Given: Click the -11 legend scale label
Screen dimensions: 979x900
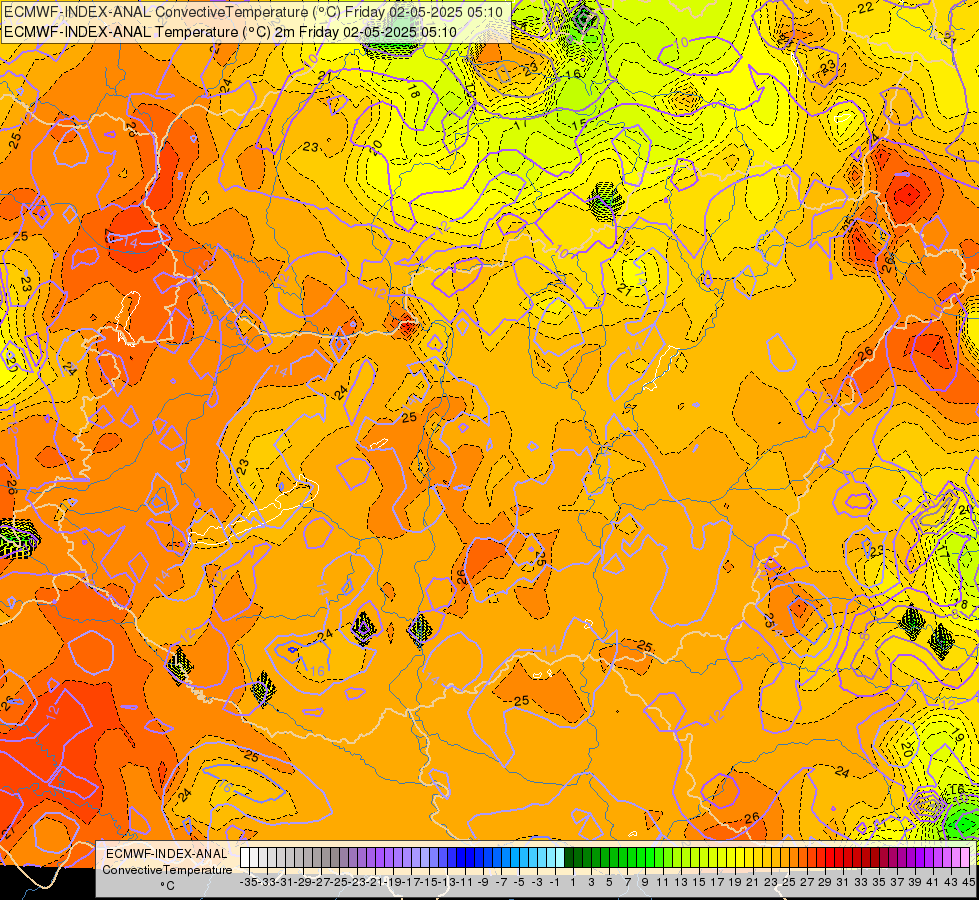Looking at the screenshot, I should (x=465, y=882).
